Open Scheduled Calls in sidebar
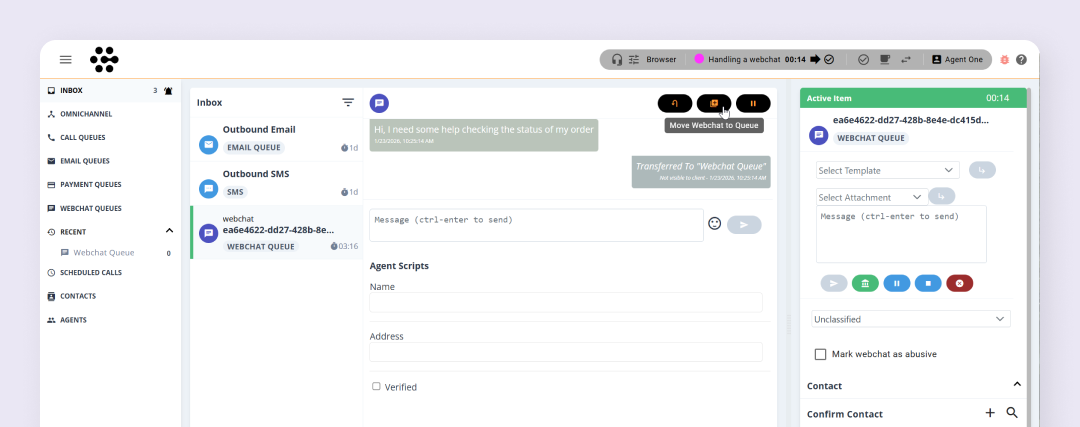The width and height of the screenshot is (1080, 427). coord(90,272)
